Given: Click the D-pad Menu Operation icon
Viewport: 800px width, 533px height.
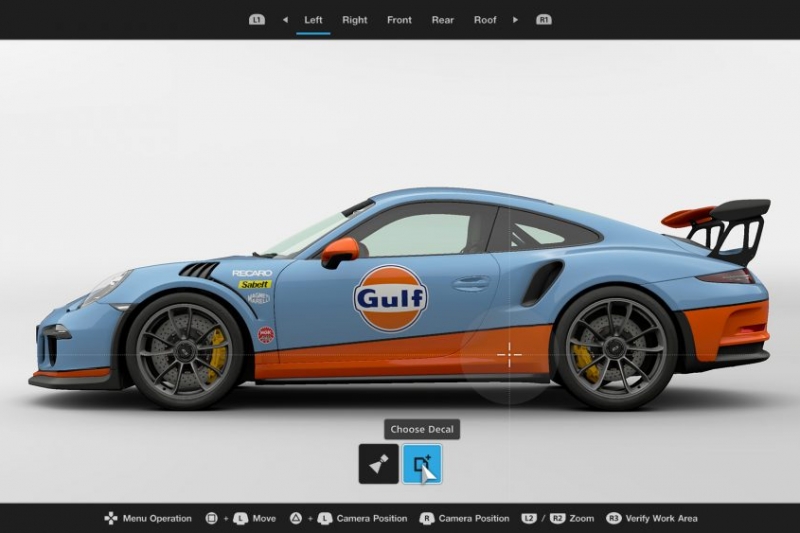Looking at the screenshot, I should tap(110, 518).
